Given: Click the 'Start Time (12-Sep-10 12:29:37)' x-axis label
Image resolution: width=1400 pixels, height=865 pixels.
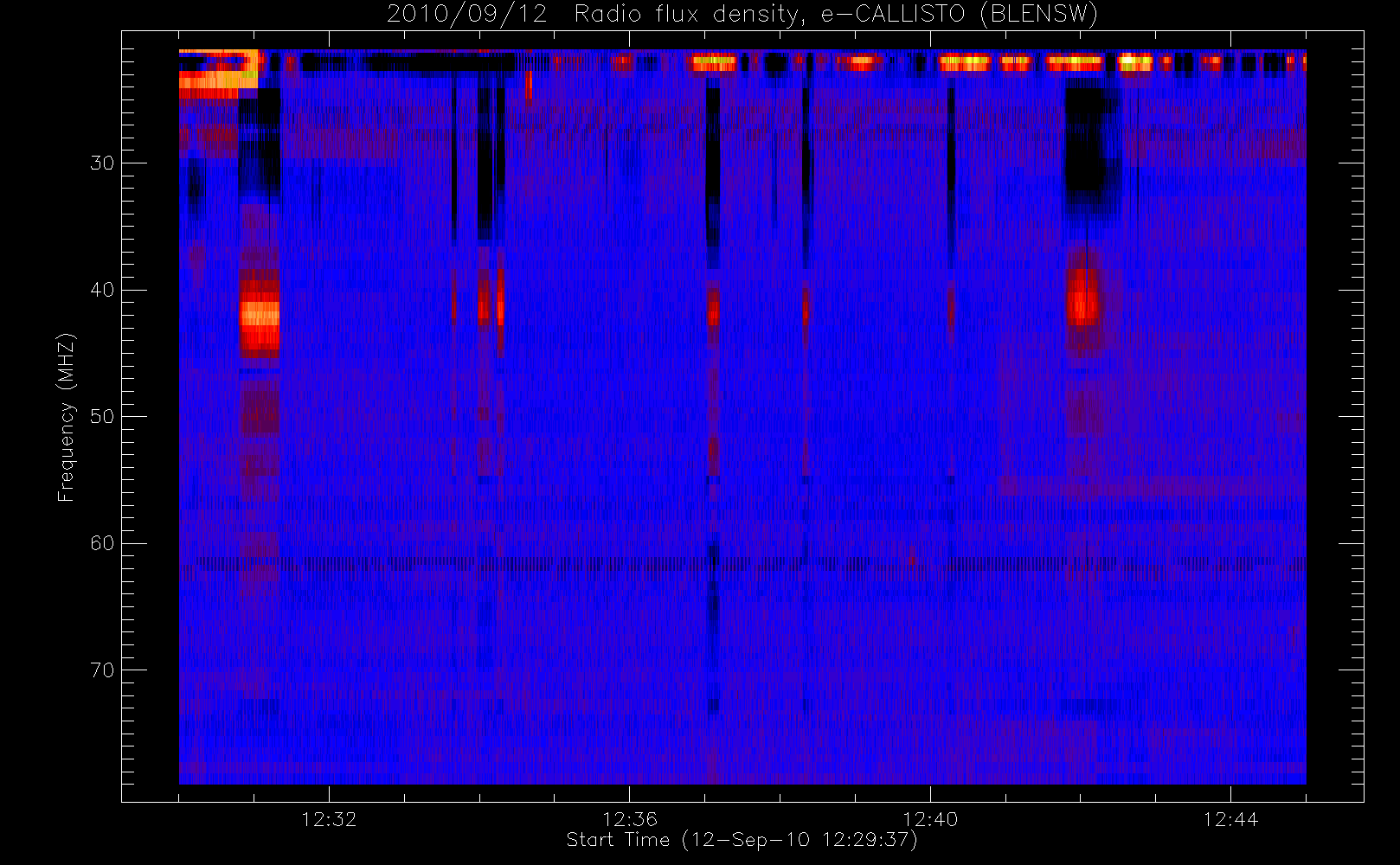Looking at the screenshot, I should (742, 840).
